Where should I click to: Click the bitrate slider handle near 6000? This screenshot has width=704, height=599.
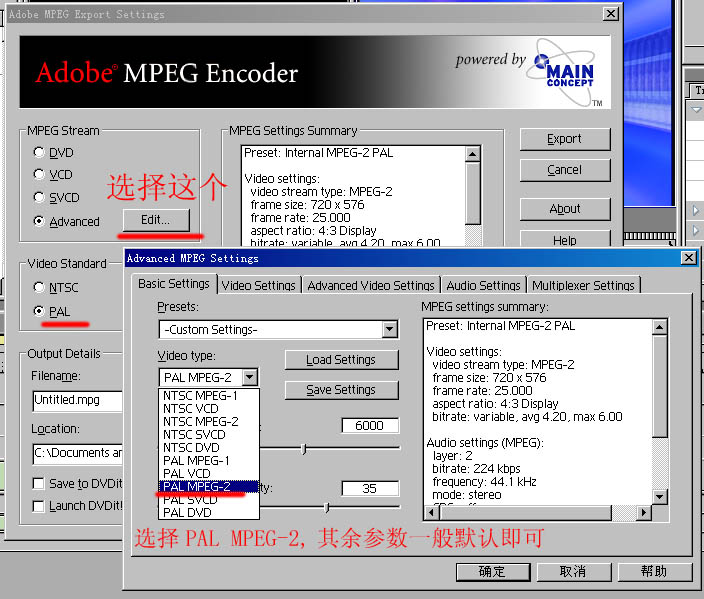304,449
